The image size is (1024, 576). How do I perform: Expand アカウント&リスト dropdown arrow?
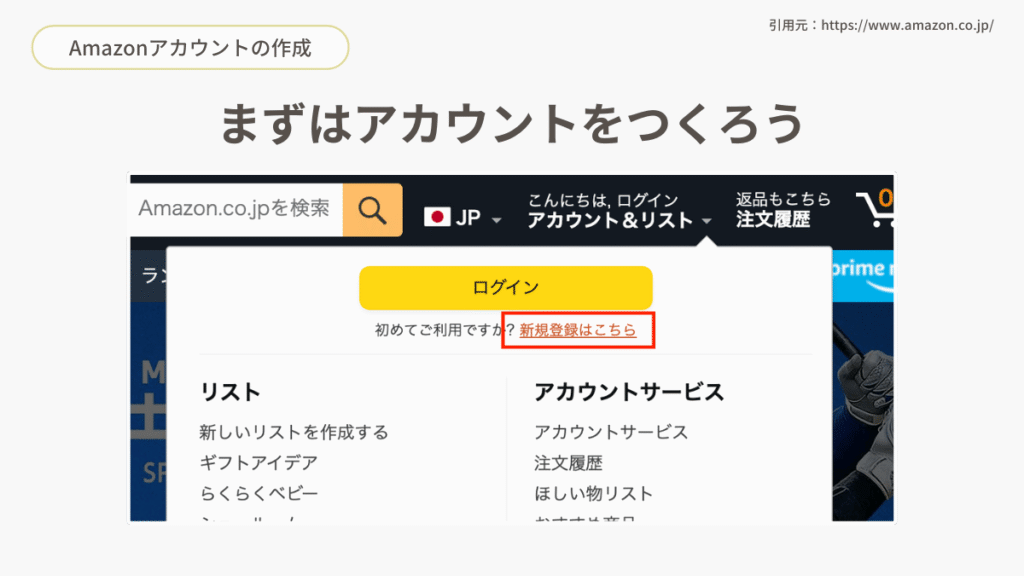tap(707, 221)
